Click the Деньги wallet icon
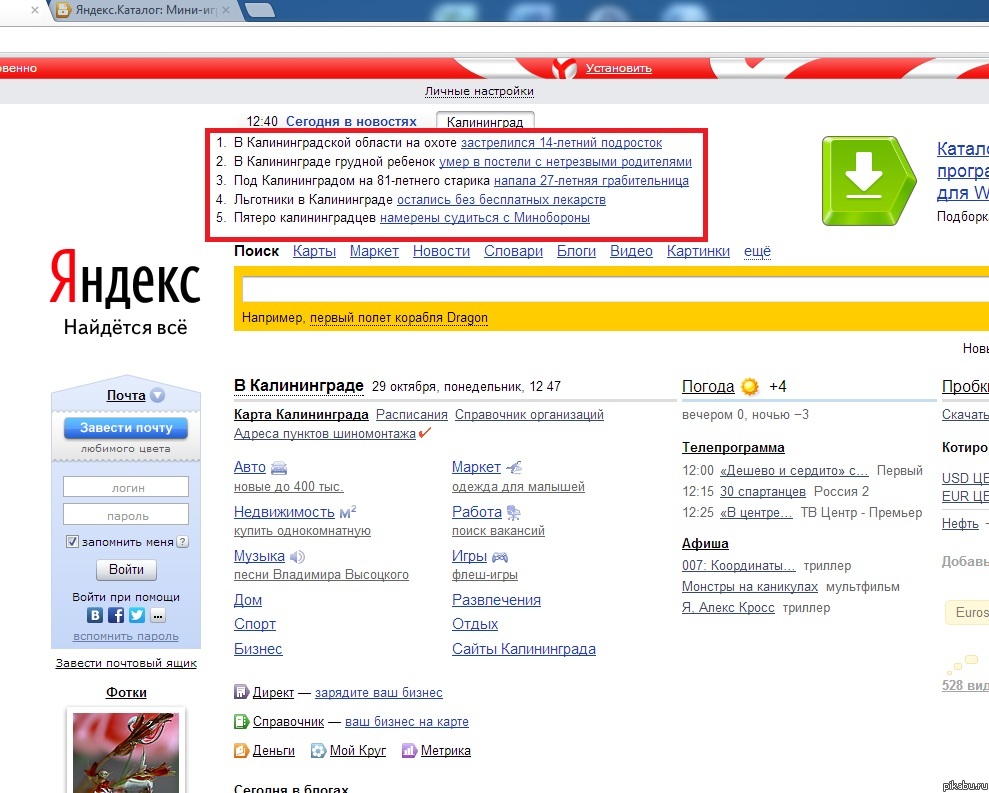This screenshot has width=989, height=793. pos(240,750)
